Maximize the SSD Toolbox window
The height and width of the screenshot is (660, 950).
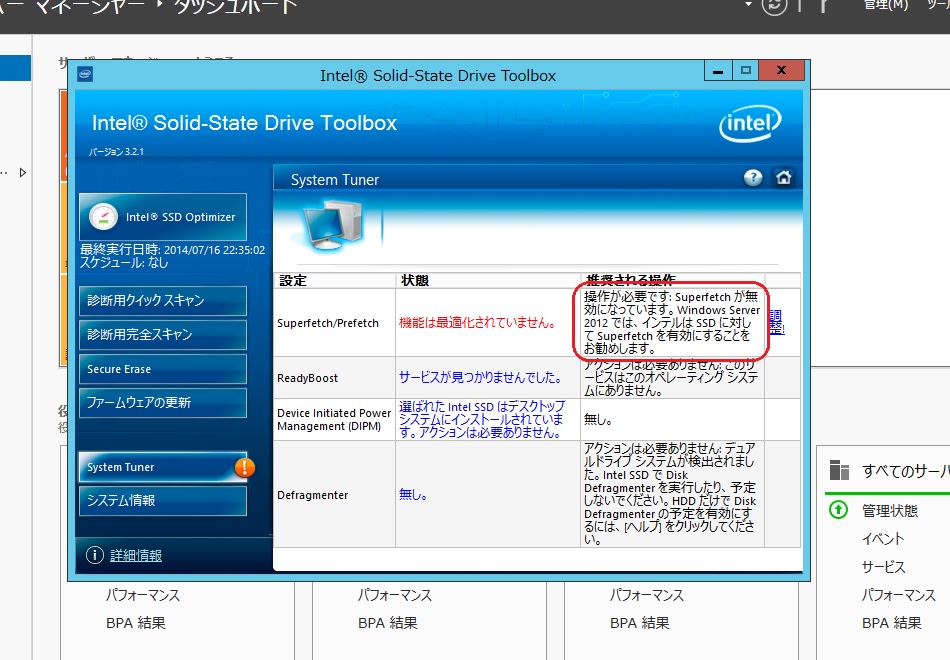click(x=746, y=70)
